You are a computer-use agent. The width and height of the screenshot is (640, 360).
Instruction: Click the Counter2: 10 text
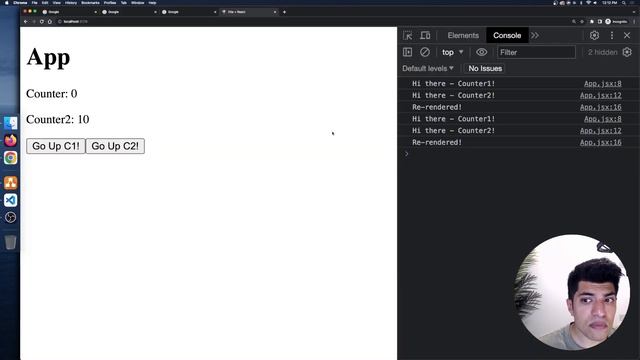point(58,120)
